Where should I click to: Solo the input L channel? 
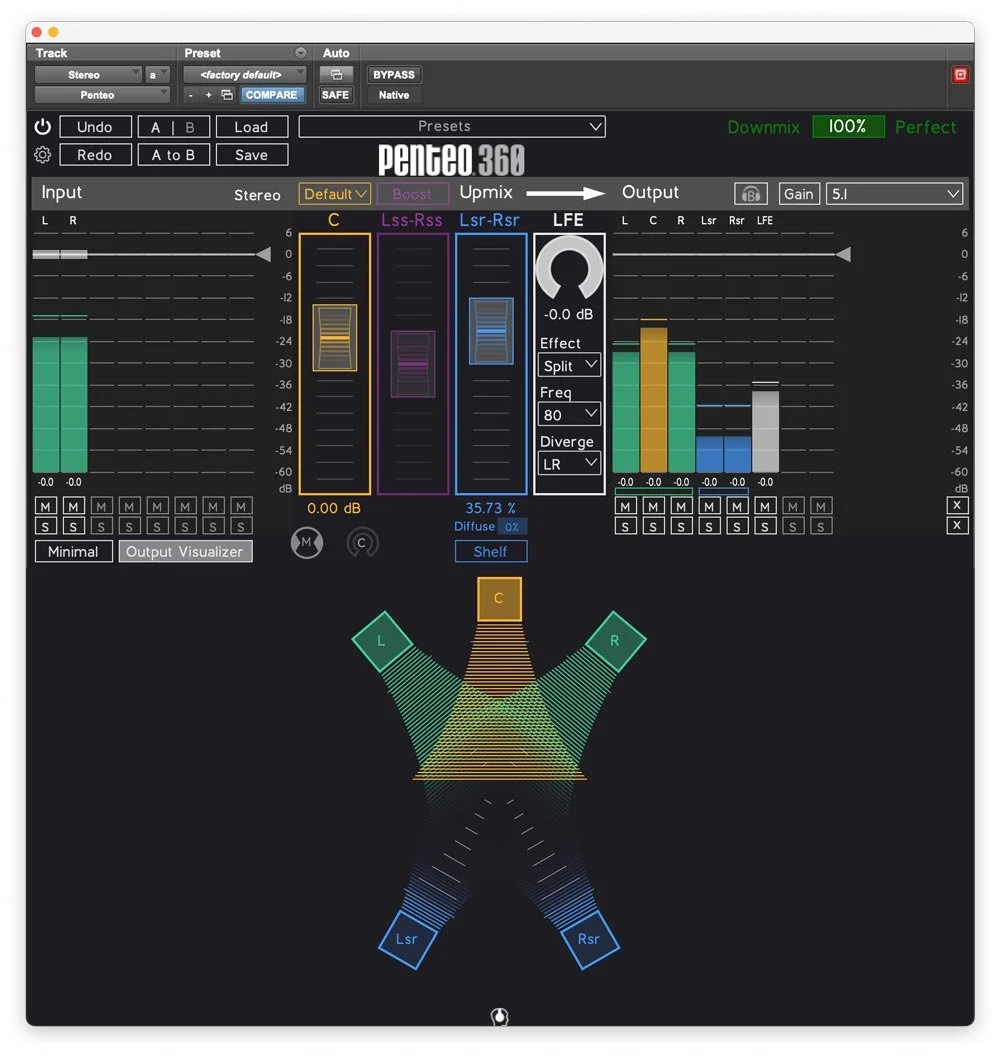pos(45,527)
